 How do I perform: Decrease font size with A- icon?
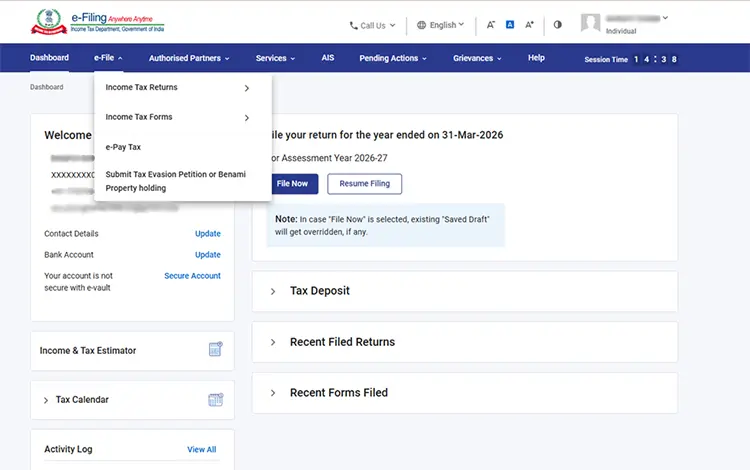pos(491,25)
